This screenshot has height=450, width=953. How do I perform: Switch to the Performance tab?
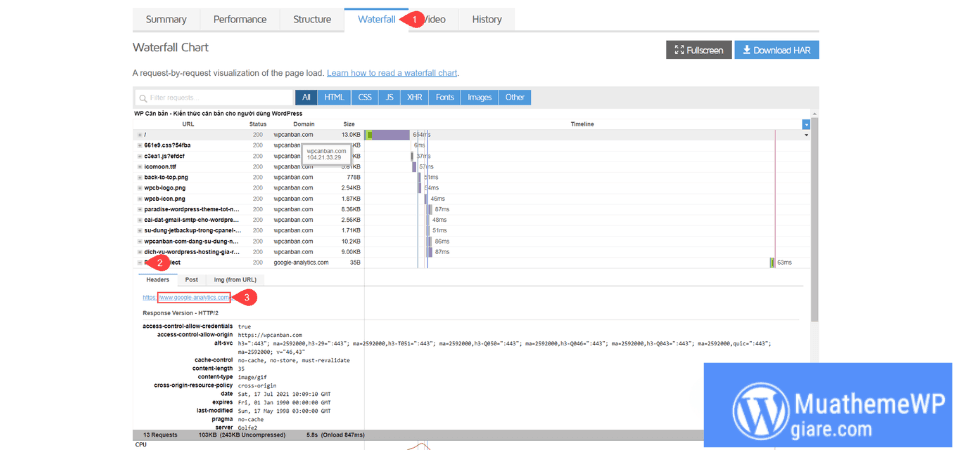pyautogui.click(x=239, y=19)
